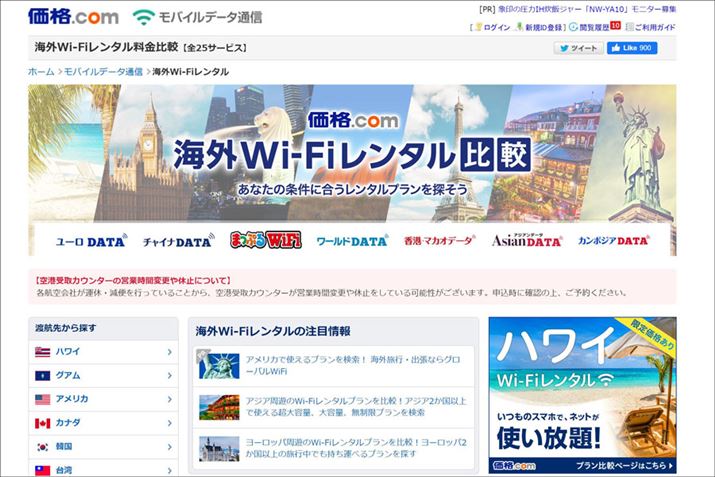Click the Facebook Like 900 button
This screenshot has width=715, height=477.
tap(632, 48)
